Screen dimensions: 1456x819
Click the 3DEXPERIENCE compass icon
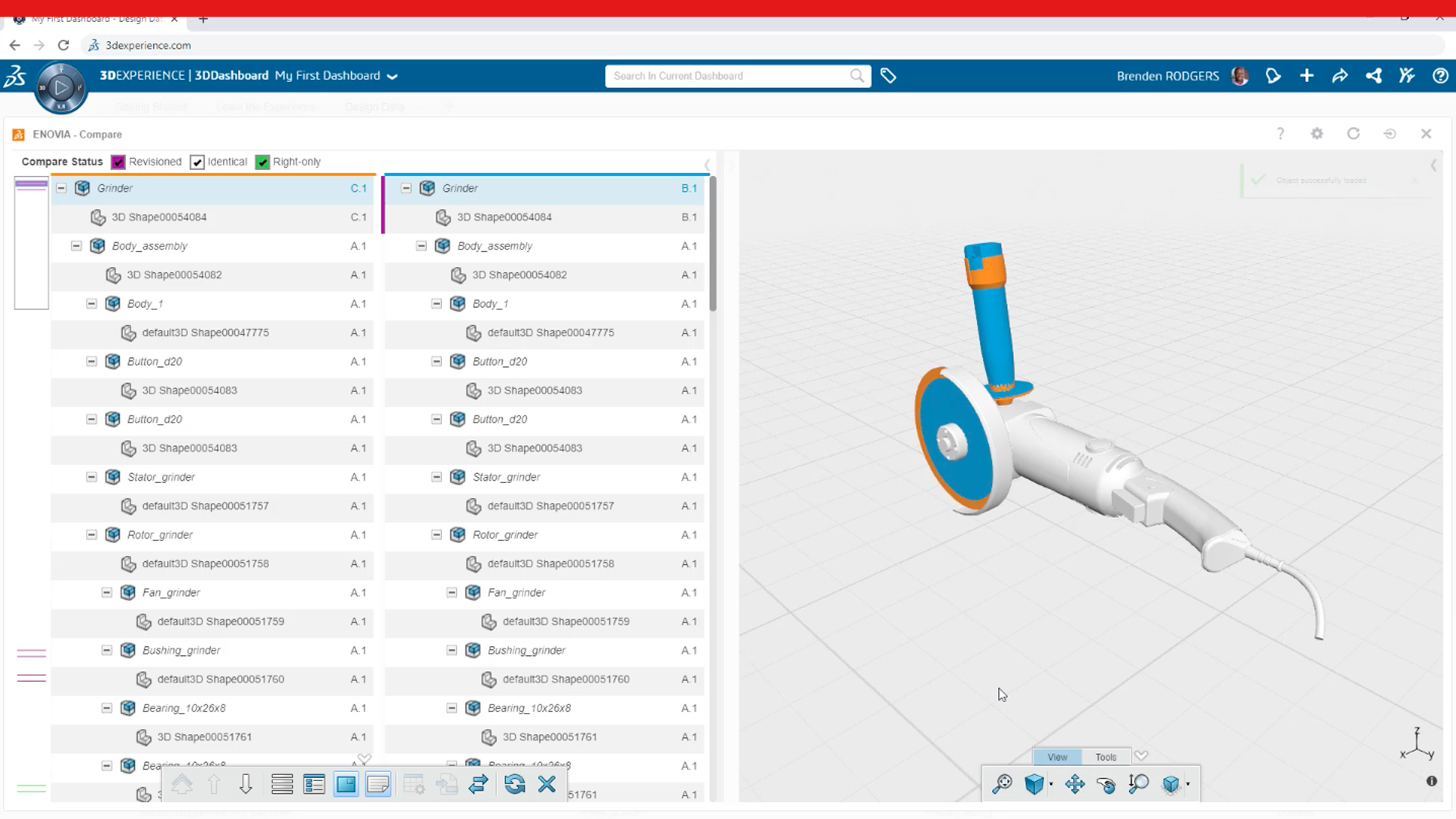(x=61, y=87)
